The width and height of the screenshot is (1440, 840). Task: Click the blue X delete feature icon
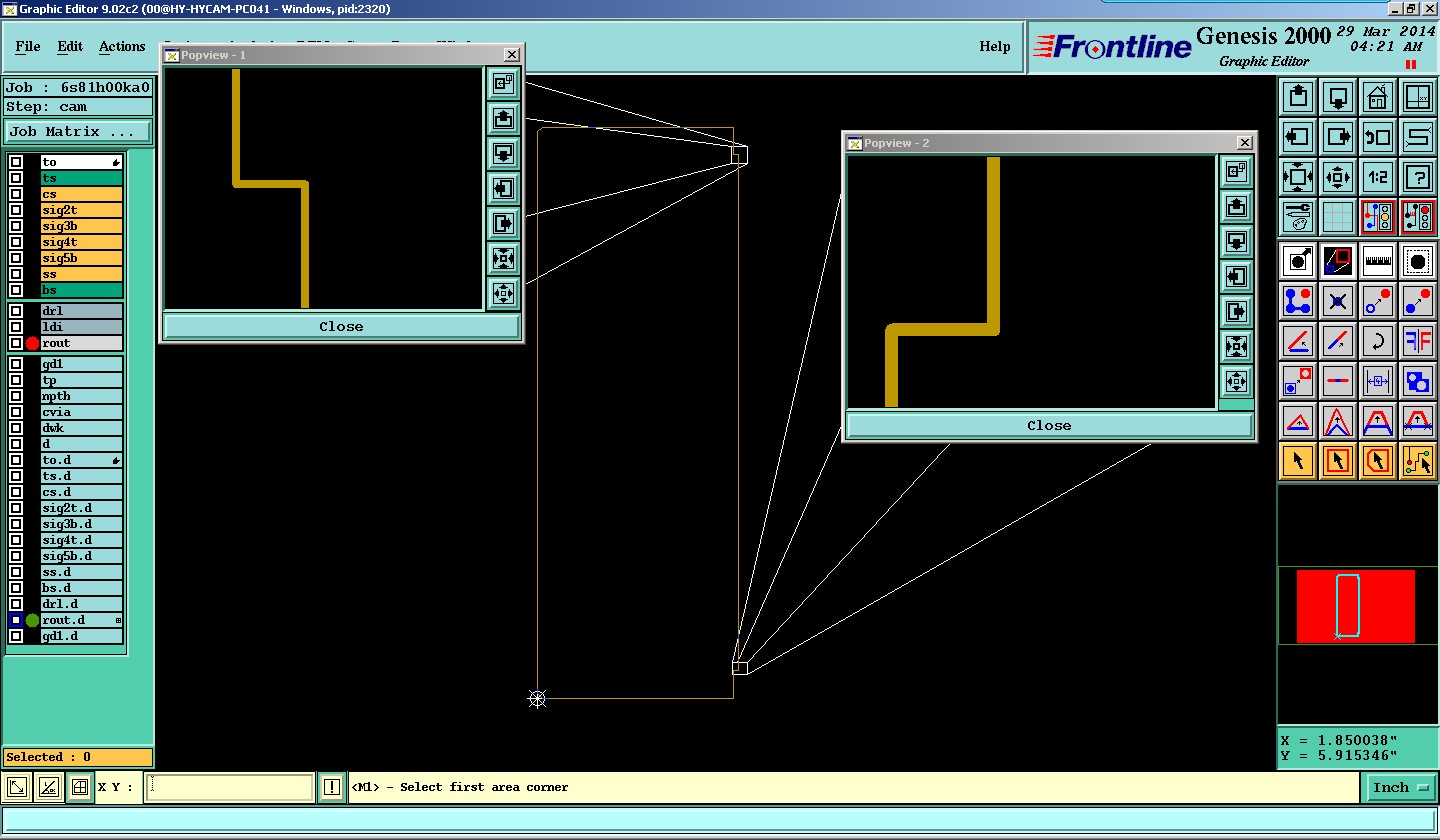[1338, 301]
